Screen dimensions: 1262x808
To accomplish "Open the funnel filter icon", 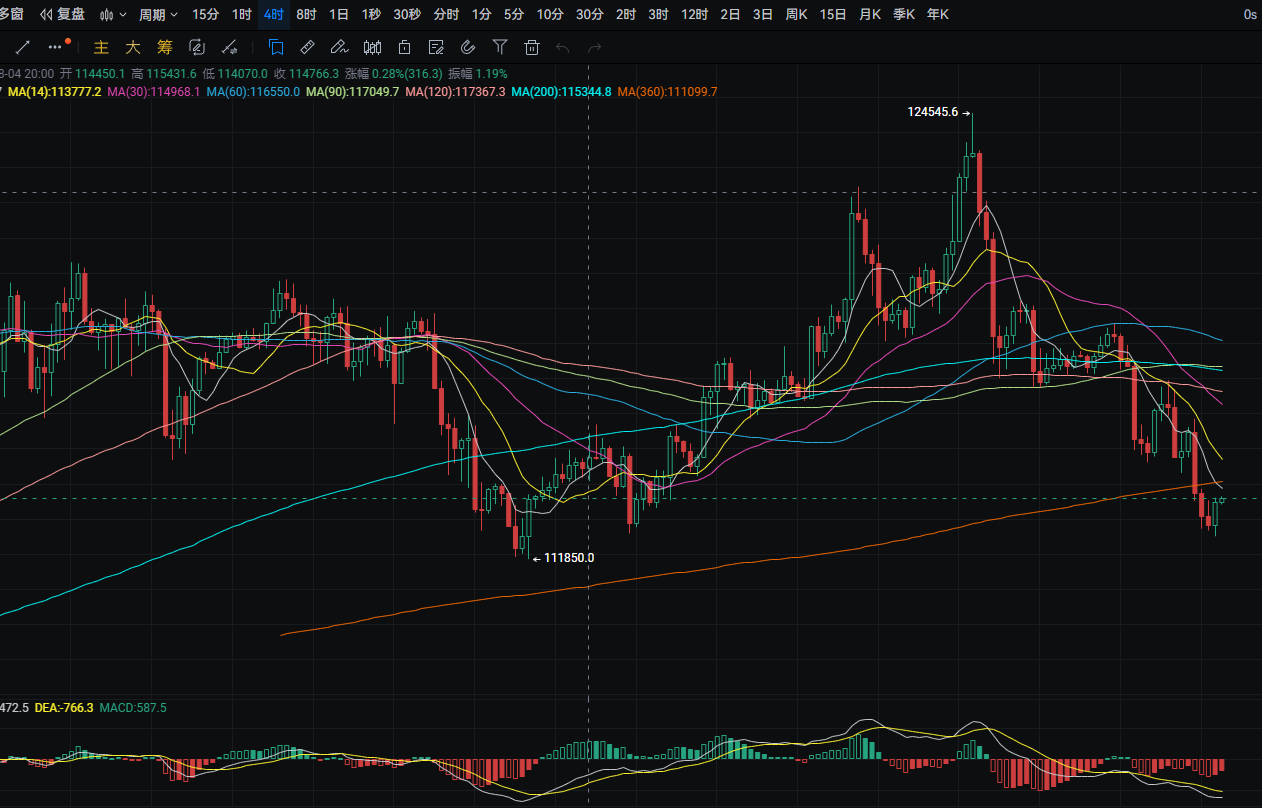I will click(500, 46).
